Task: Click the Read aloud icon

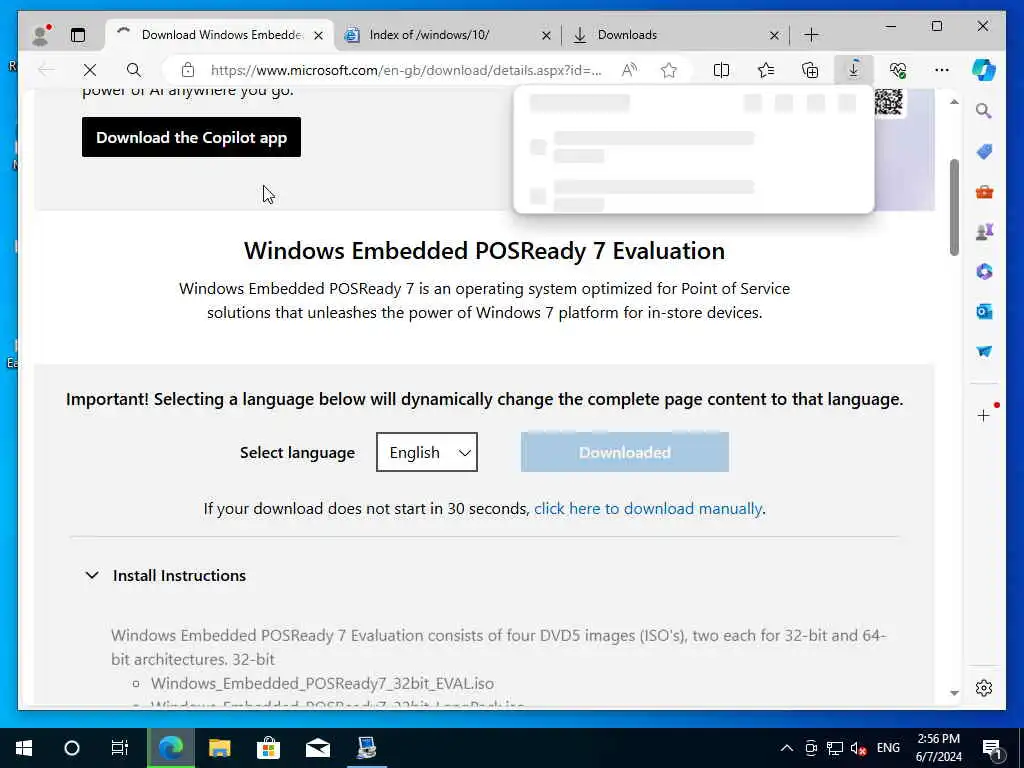Action: (629, 70)
